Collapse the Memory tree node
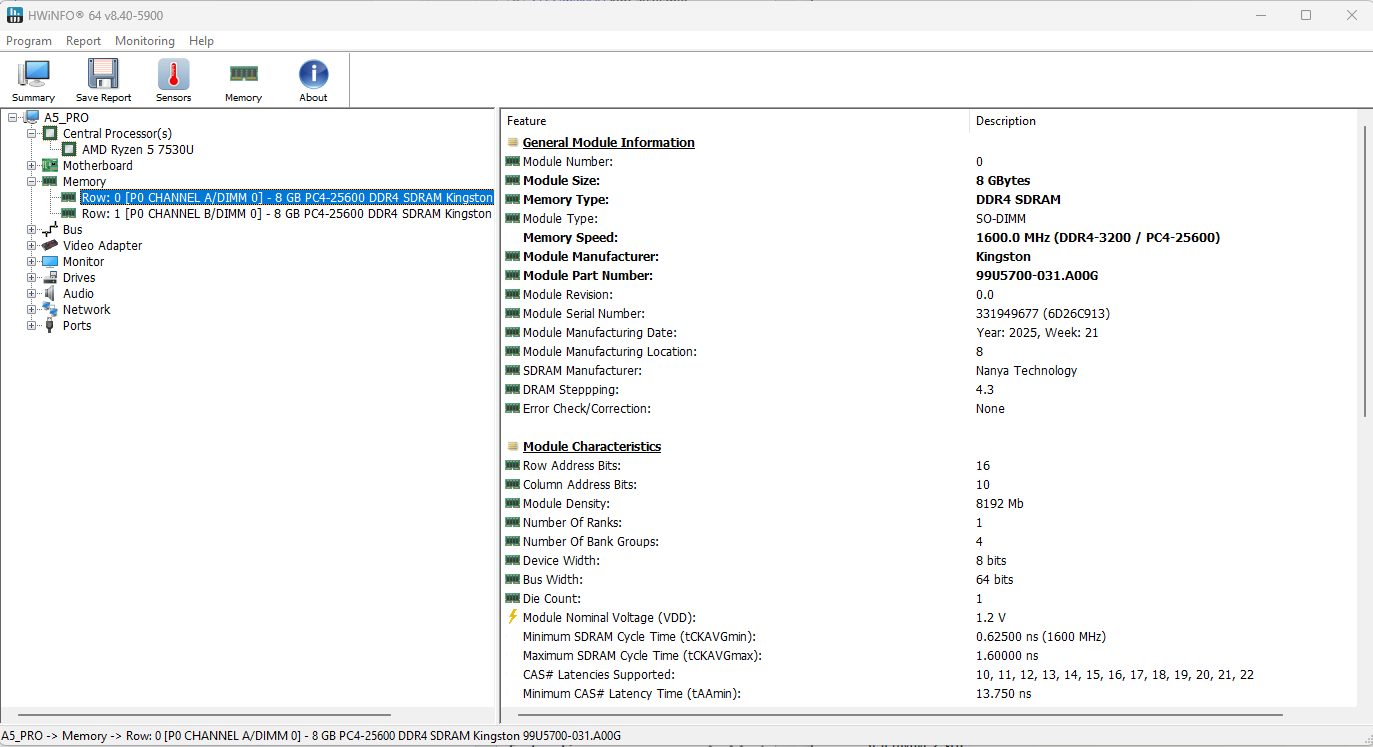The image size is (1373, 747). [x=32, y=182]
